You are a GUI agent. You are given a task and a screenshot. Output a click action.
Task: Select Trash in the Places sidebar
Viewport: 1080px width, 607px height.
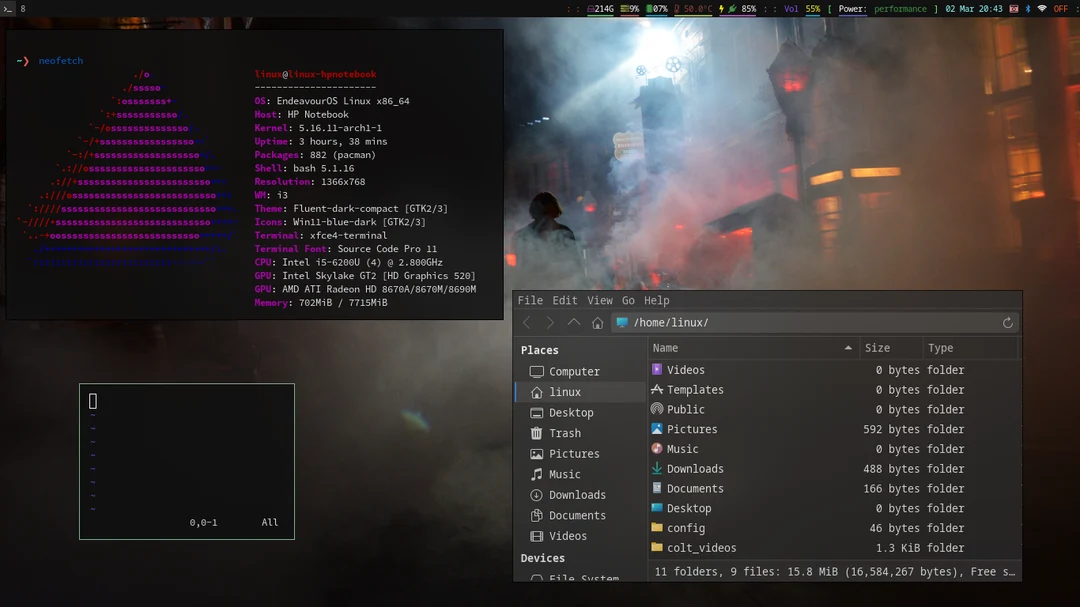pyautogui.click(x=565, y=433)
